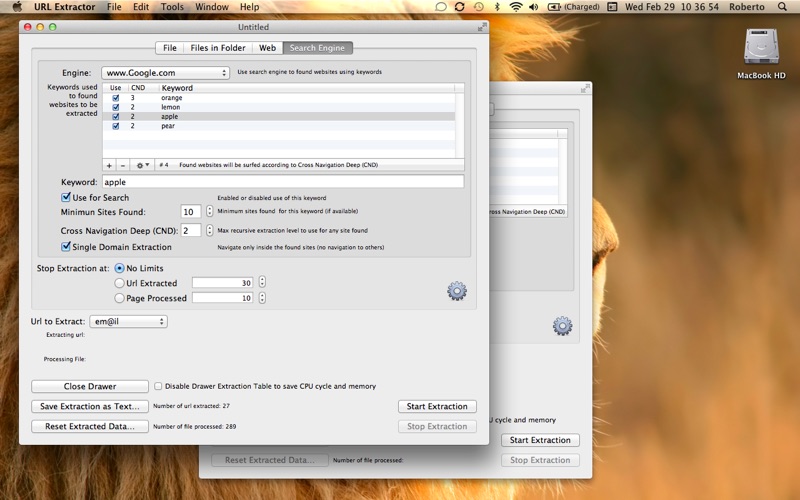The height and width of the screenshot is (500, 800).
Task: Click the minus button to remove keyword
Action: tap(122, 165)
